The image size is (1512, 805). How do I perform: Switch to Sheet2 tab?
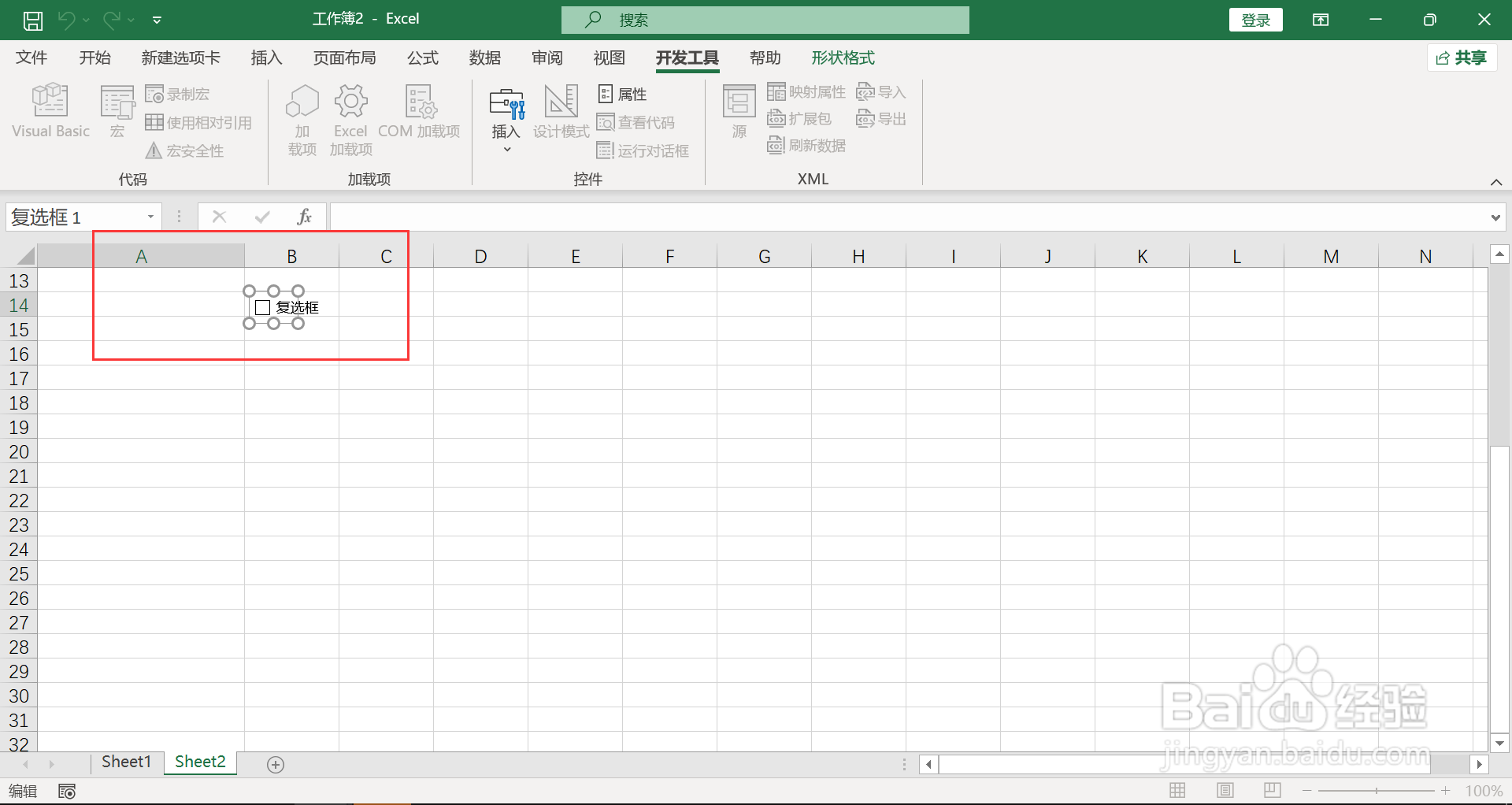pos(200,762)
